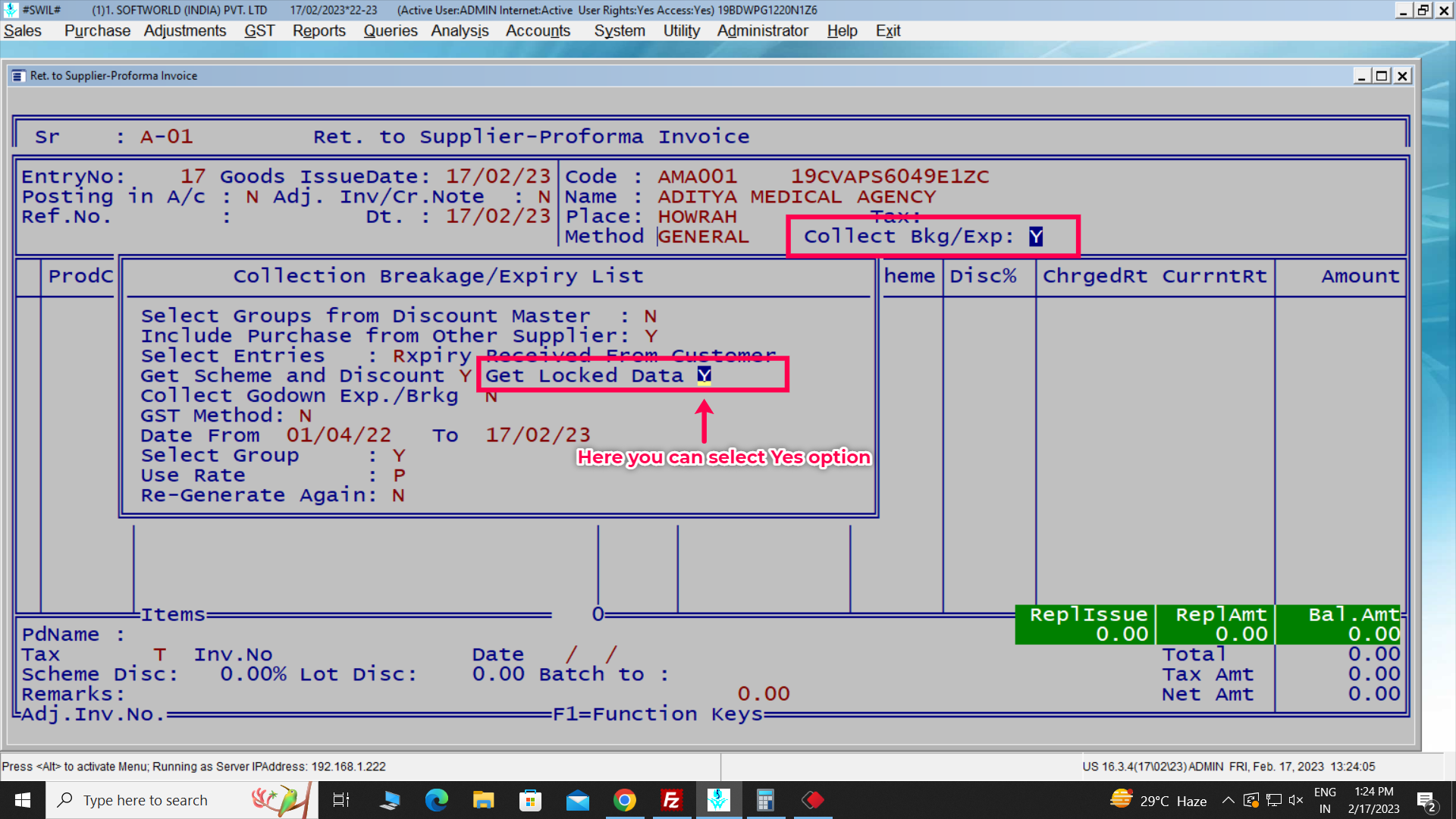This screenshot has width=1456, height=819.
Task: Open the notification center icon
Action: pyautogui.click(x=1426, y=801)
